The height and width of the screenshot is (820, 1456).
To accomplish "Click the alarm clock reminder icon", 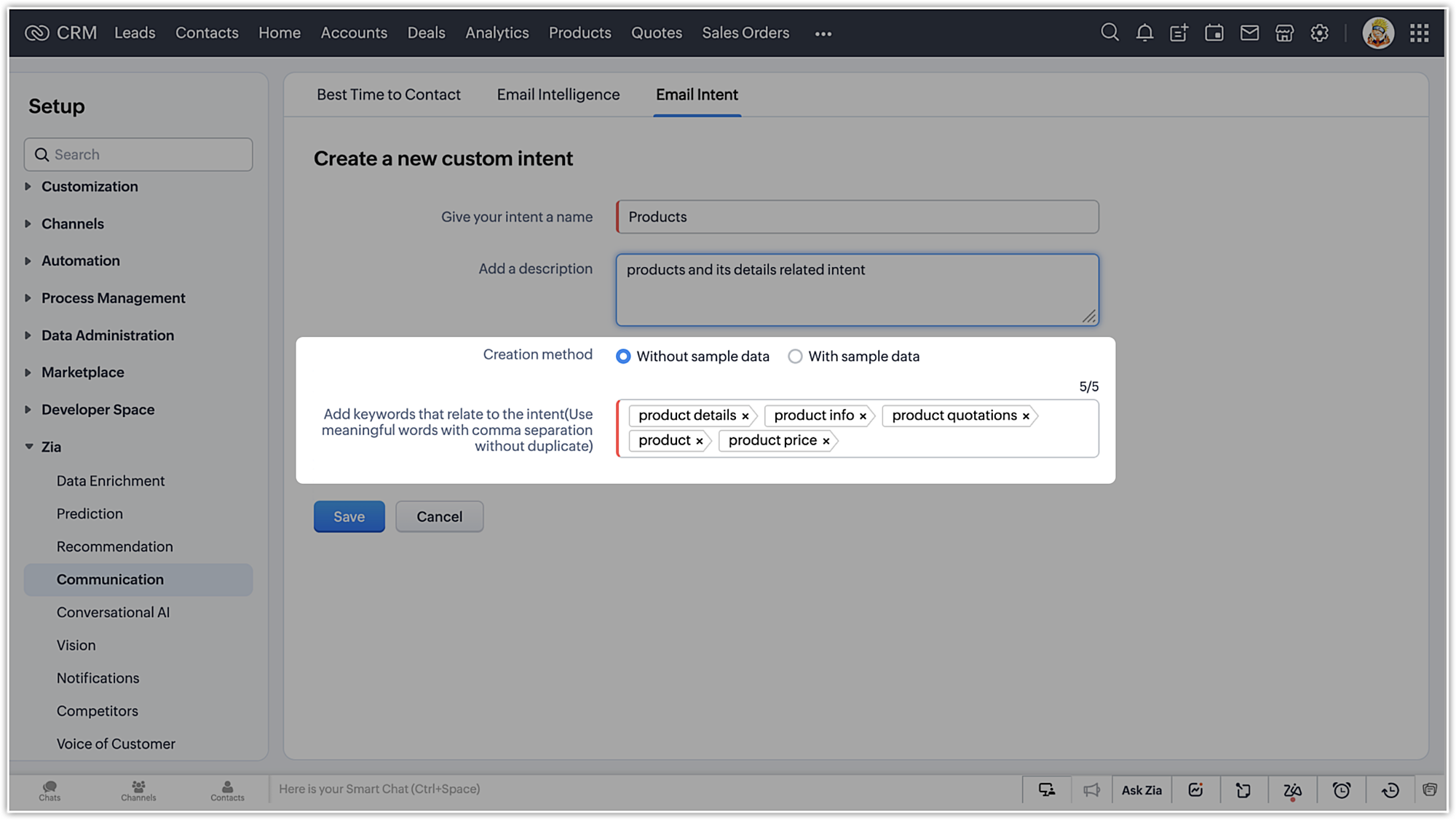I will pyautogui.click(x=1341, y=790).
